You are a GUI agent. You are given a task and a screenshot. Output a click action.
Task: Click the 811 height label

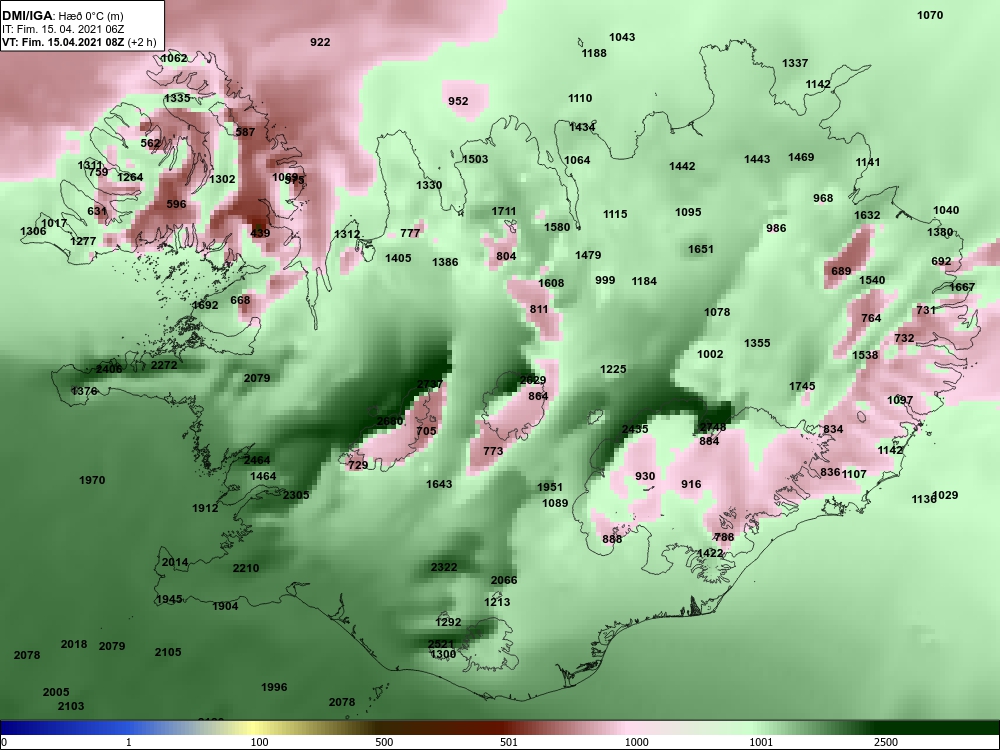pyautogui.click(x=539, y=310)
